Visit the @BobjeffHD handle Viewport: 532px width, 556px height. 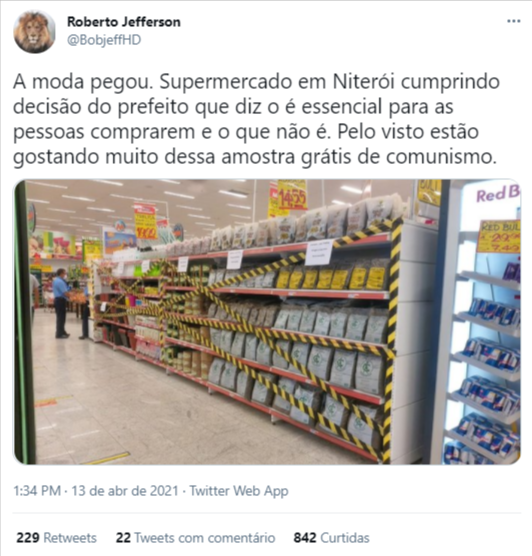click(x=104, y=40)
